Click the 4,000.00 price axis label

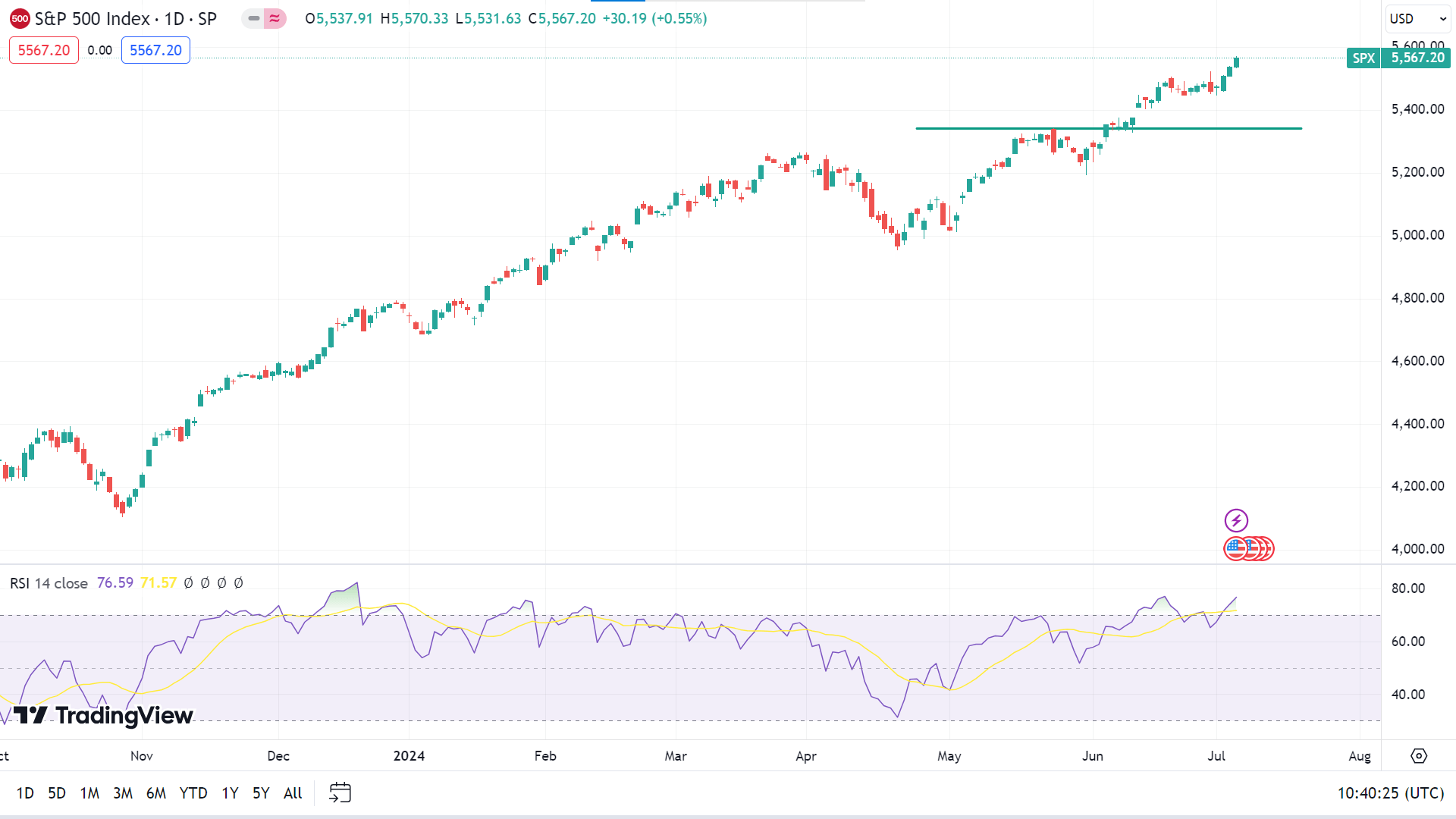[1417, 549]
